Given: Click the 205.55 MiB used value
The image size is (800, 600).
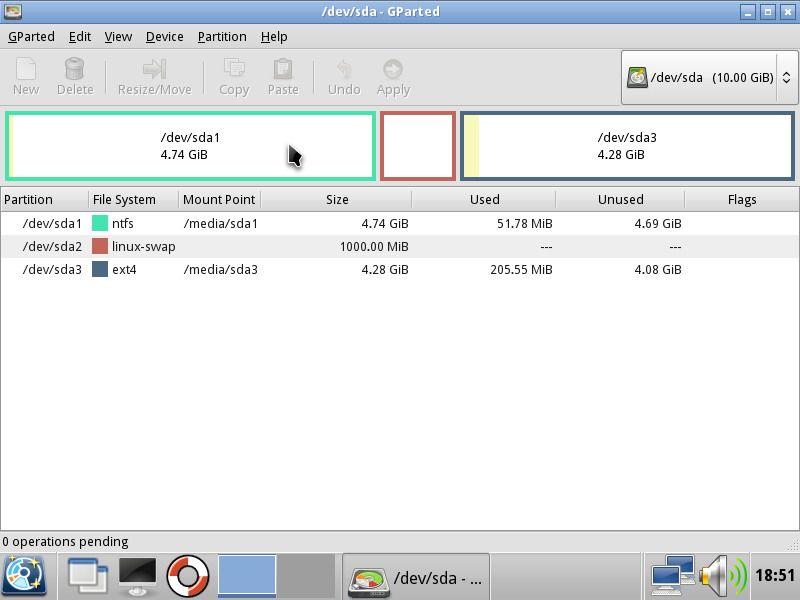Looking at the screenshot, I should tap(521, 269).
